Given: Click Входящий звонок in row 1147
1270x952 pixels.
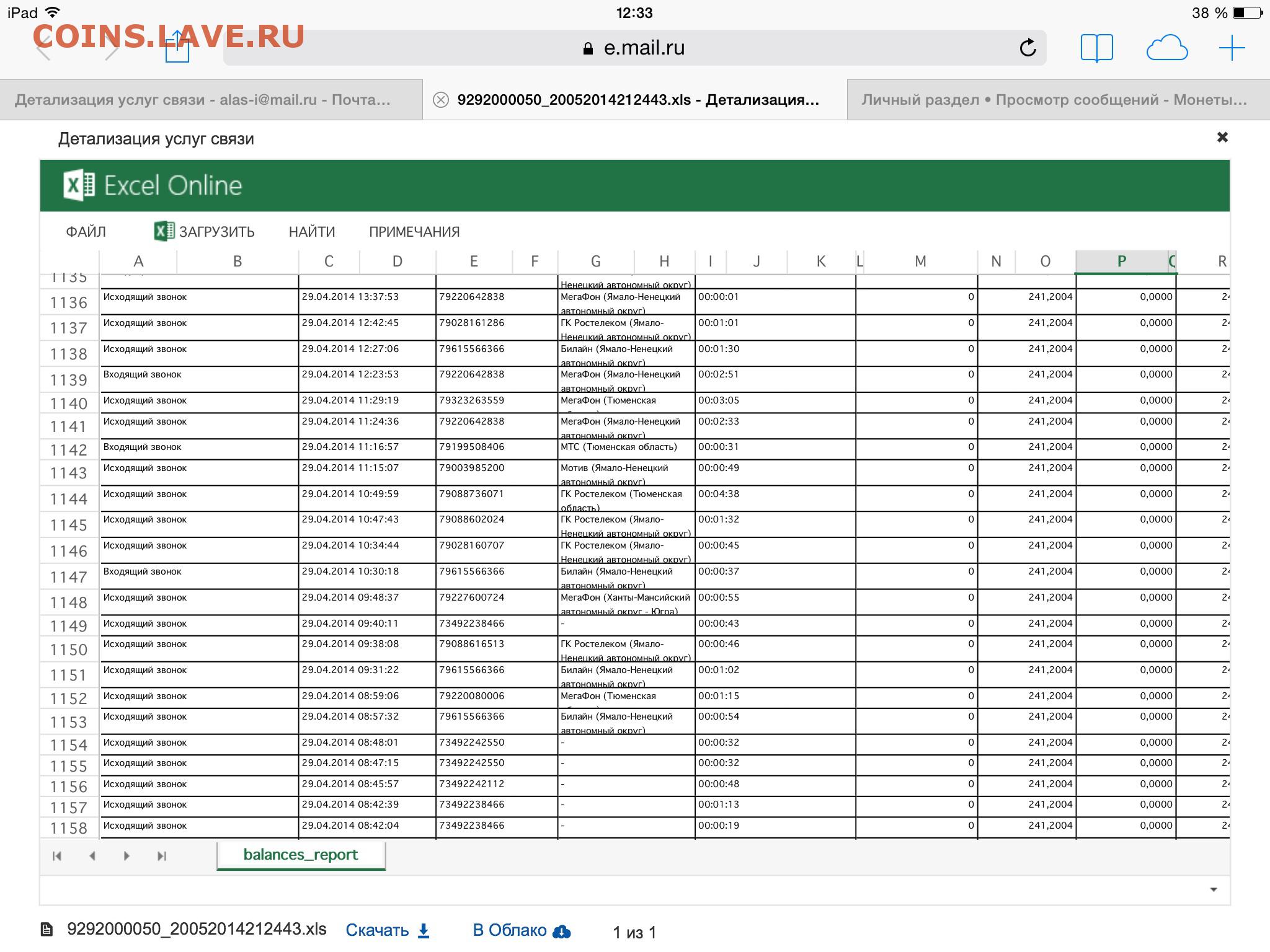Looking at the screenshot, I should click(x=143, y=571).
